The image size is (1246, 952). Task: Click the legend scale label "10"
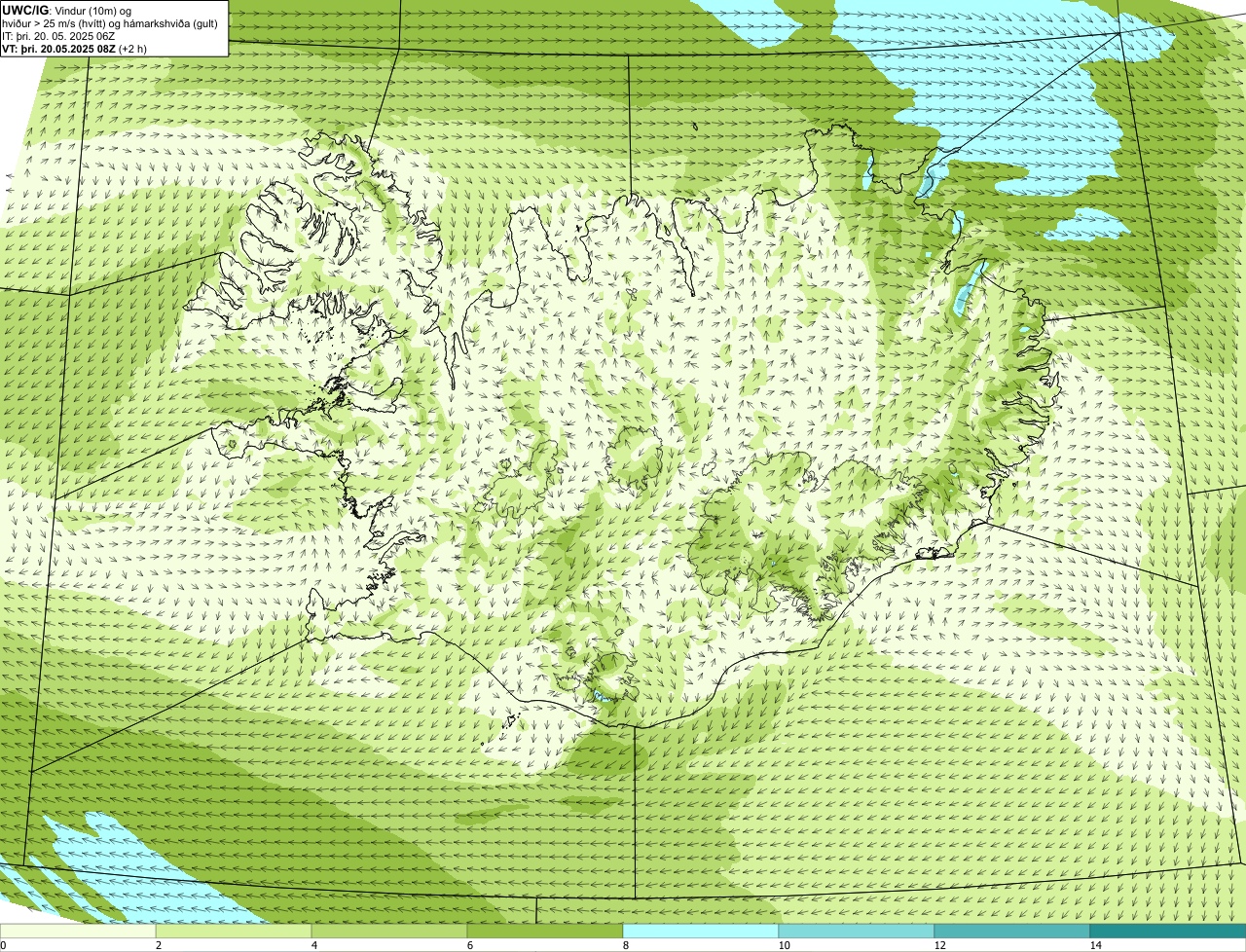784,945
